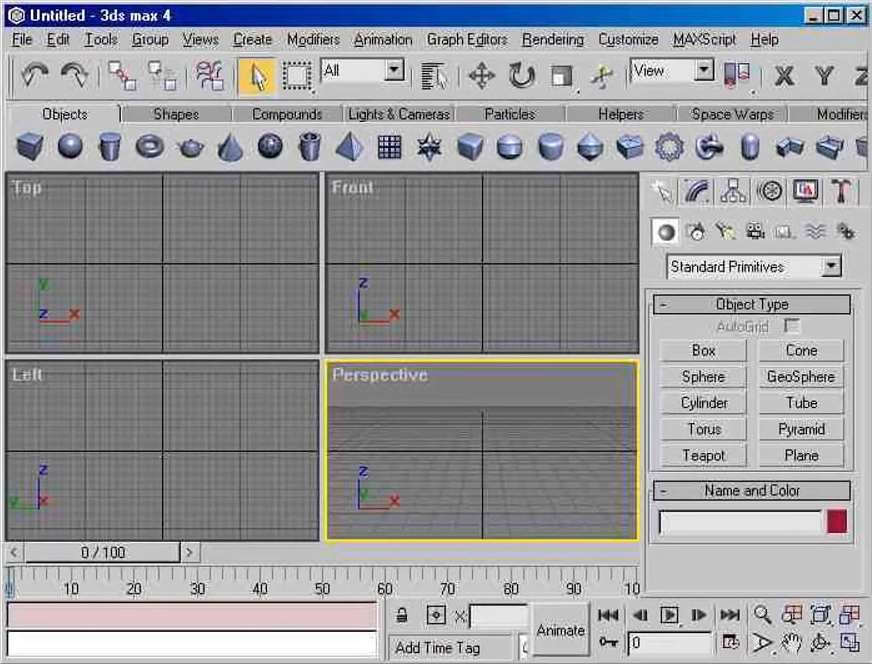
Task: Choose the Select Object arrow tool
Action: pyautogui.click(x=256, y=76)
